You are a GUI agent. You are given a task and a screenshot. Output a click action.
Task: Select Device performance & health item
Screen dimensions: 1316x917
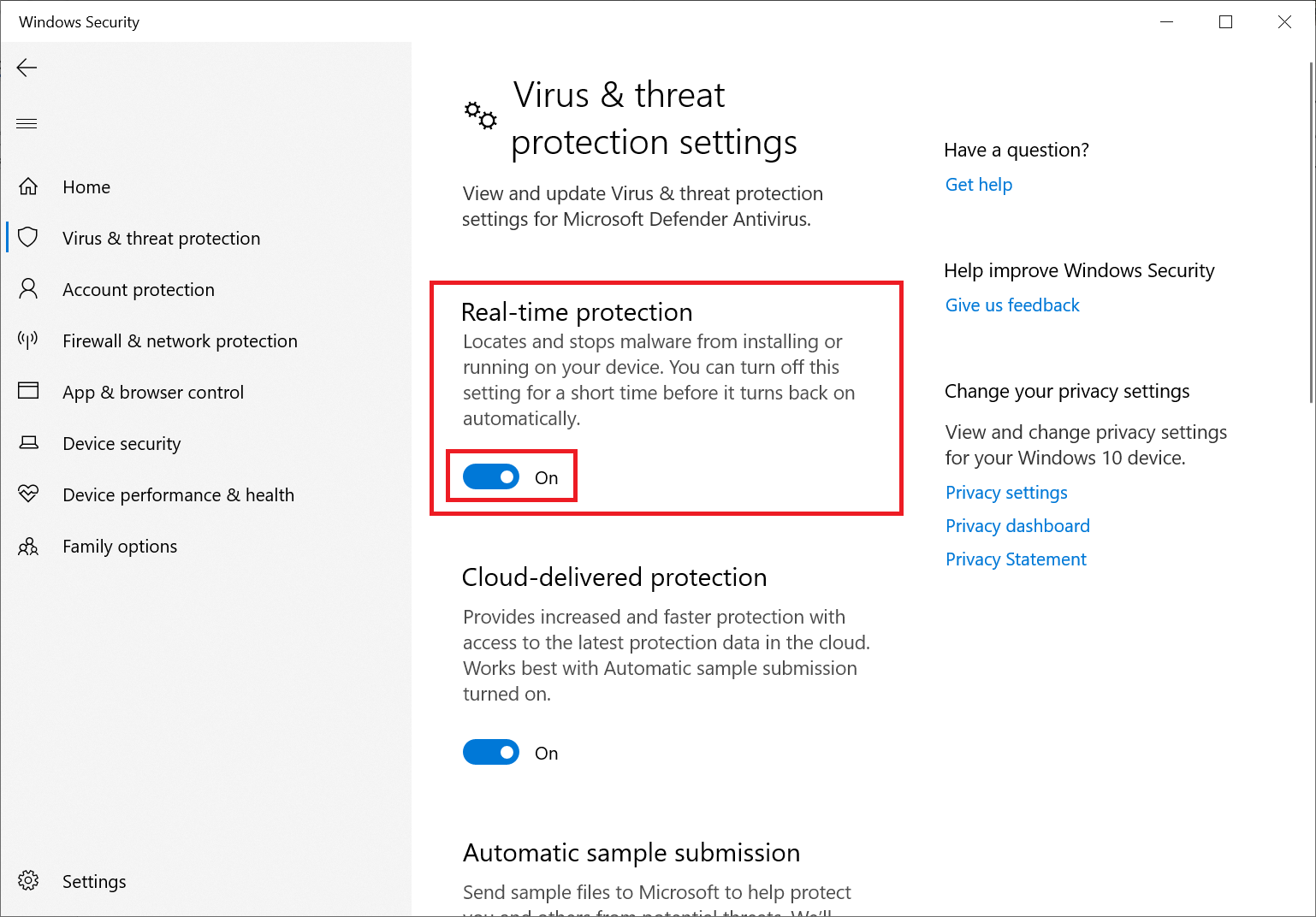coord(178,495)
